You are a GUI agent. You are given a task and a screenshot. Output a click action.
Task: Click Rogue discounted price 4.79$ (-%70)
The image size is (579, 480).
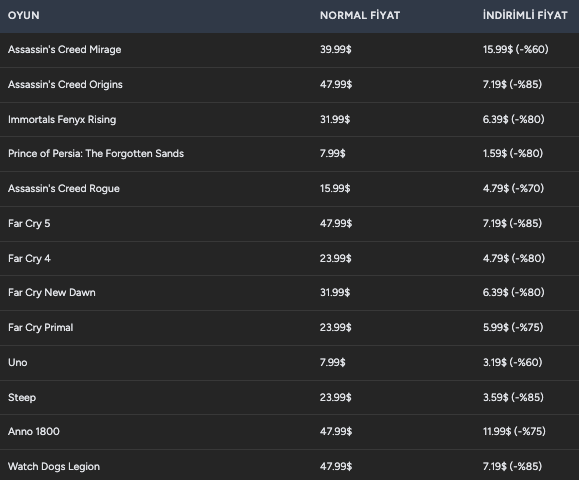coord(513,189)
